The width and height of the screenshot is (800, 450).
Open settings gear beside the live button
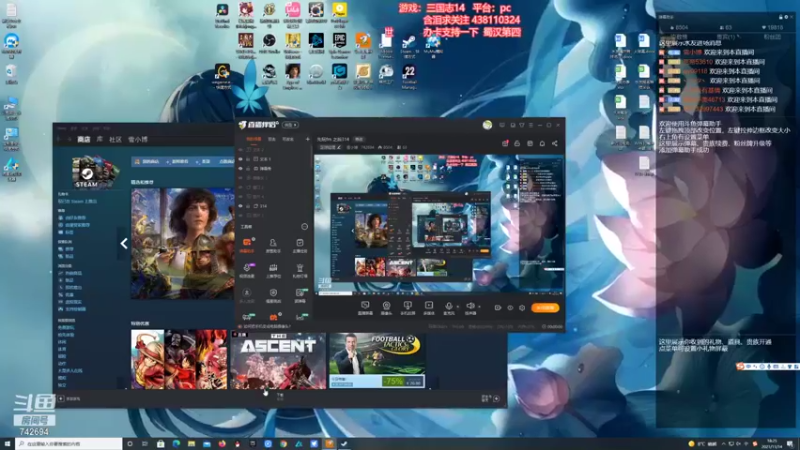click(x=522, y=308)
